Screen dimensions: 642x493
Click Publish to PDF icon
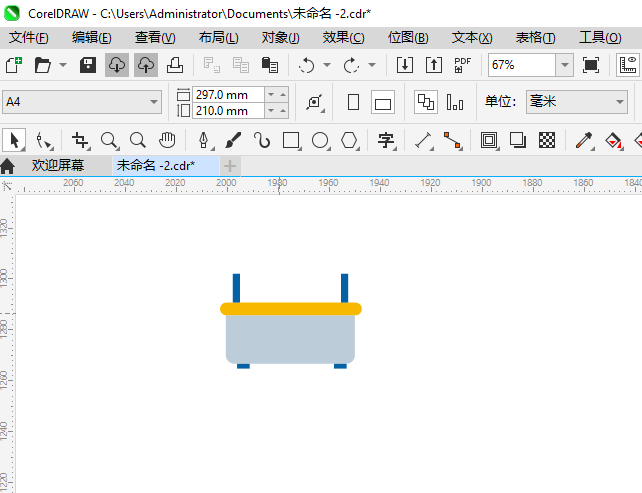point(463,65)
